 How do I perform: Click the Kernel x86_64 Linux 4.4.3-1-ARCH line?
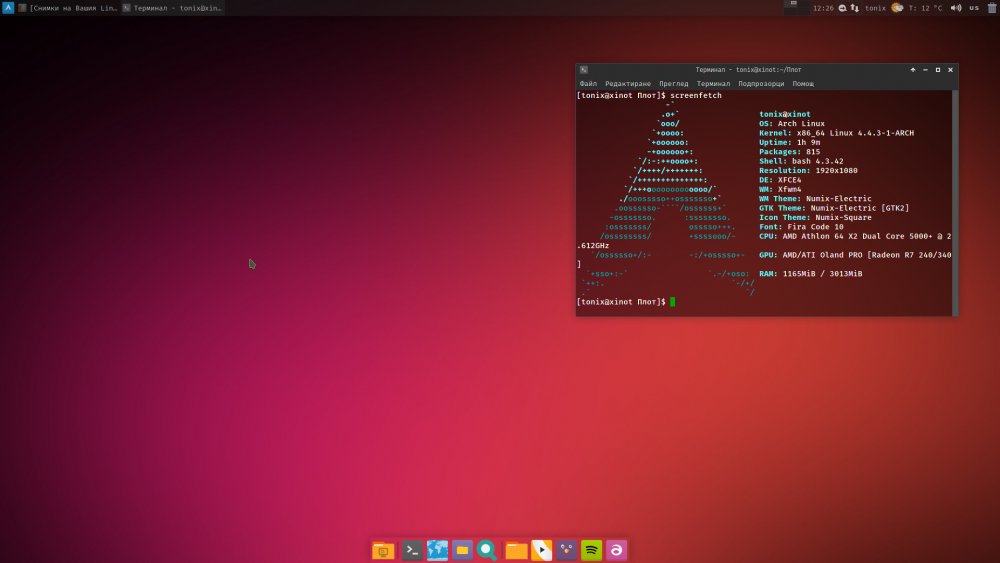point(836,133)
